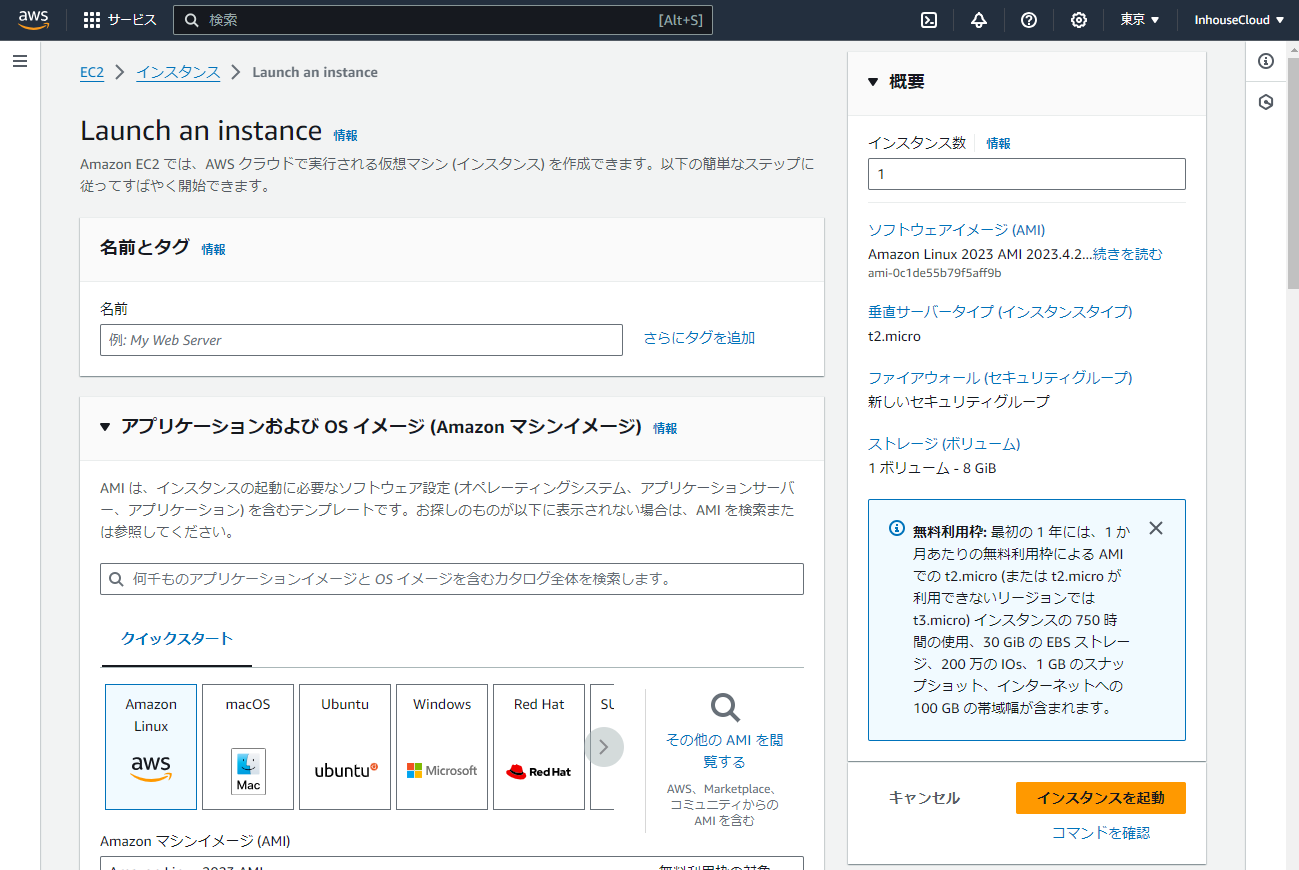Open the notifications bell icon
Viewport: 1299px width, 870px height.
pos(979,20)
